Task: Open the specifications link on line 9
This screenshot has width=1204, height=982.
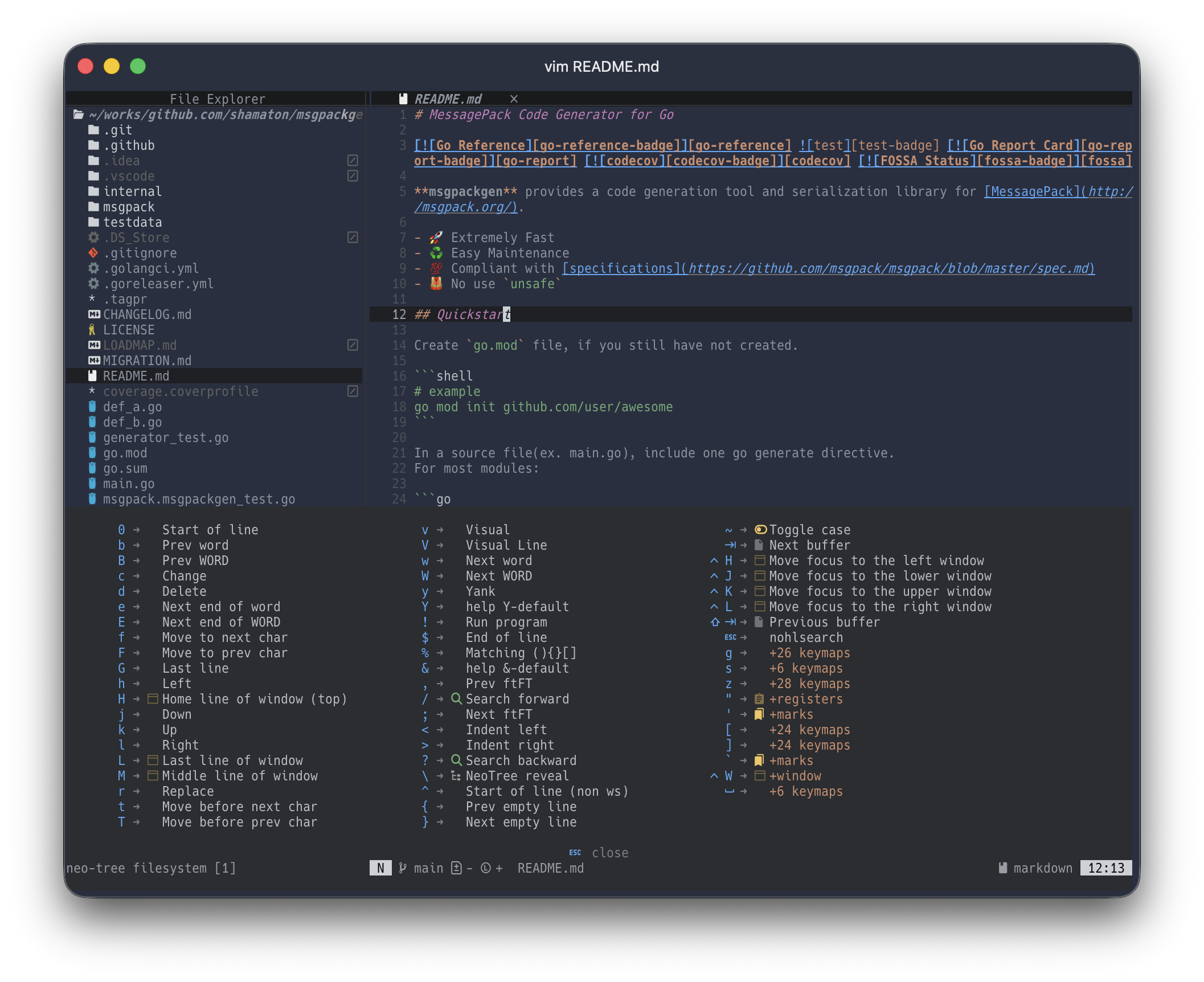Action: (828, 268)
